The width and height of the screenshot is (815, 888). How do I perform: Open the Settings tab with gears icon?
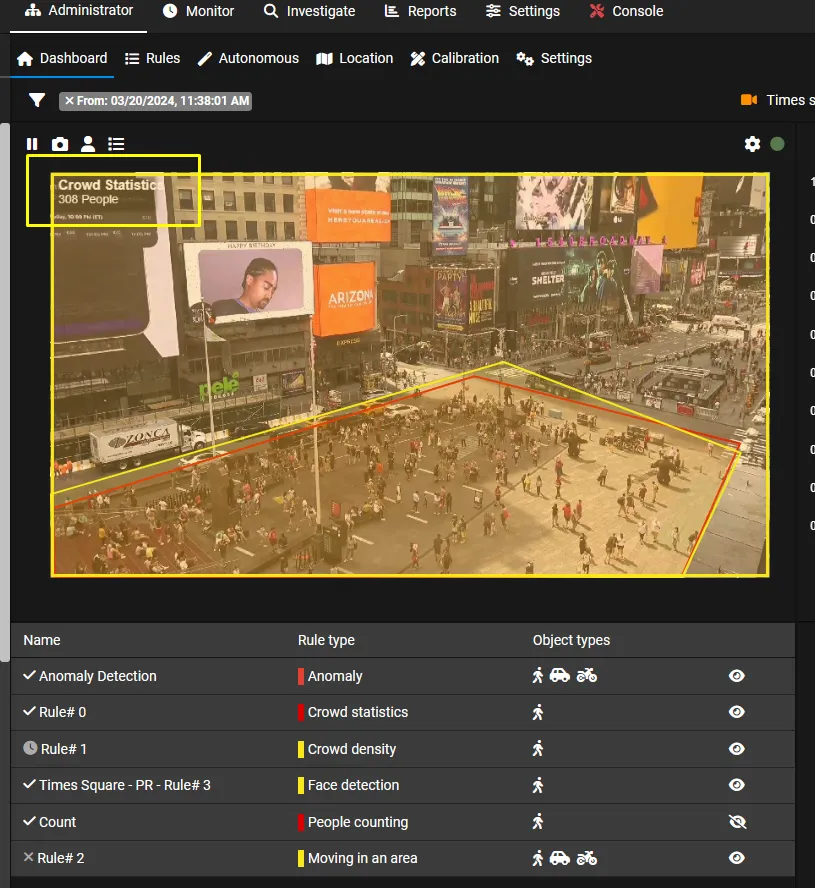pos(554,58)
